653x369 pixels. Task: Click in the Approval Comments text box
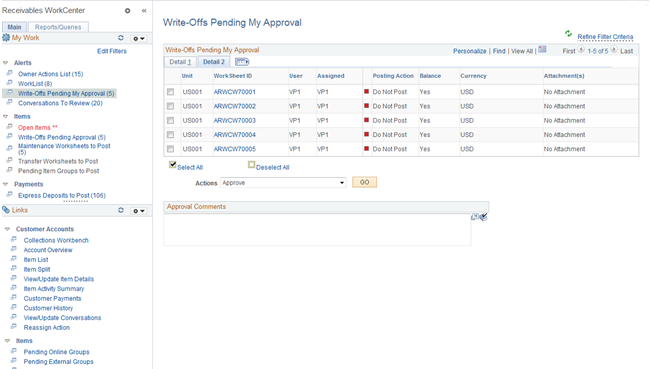pyautogui.click(x=317, y=229)
